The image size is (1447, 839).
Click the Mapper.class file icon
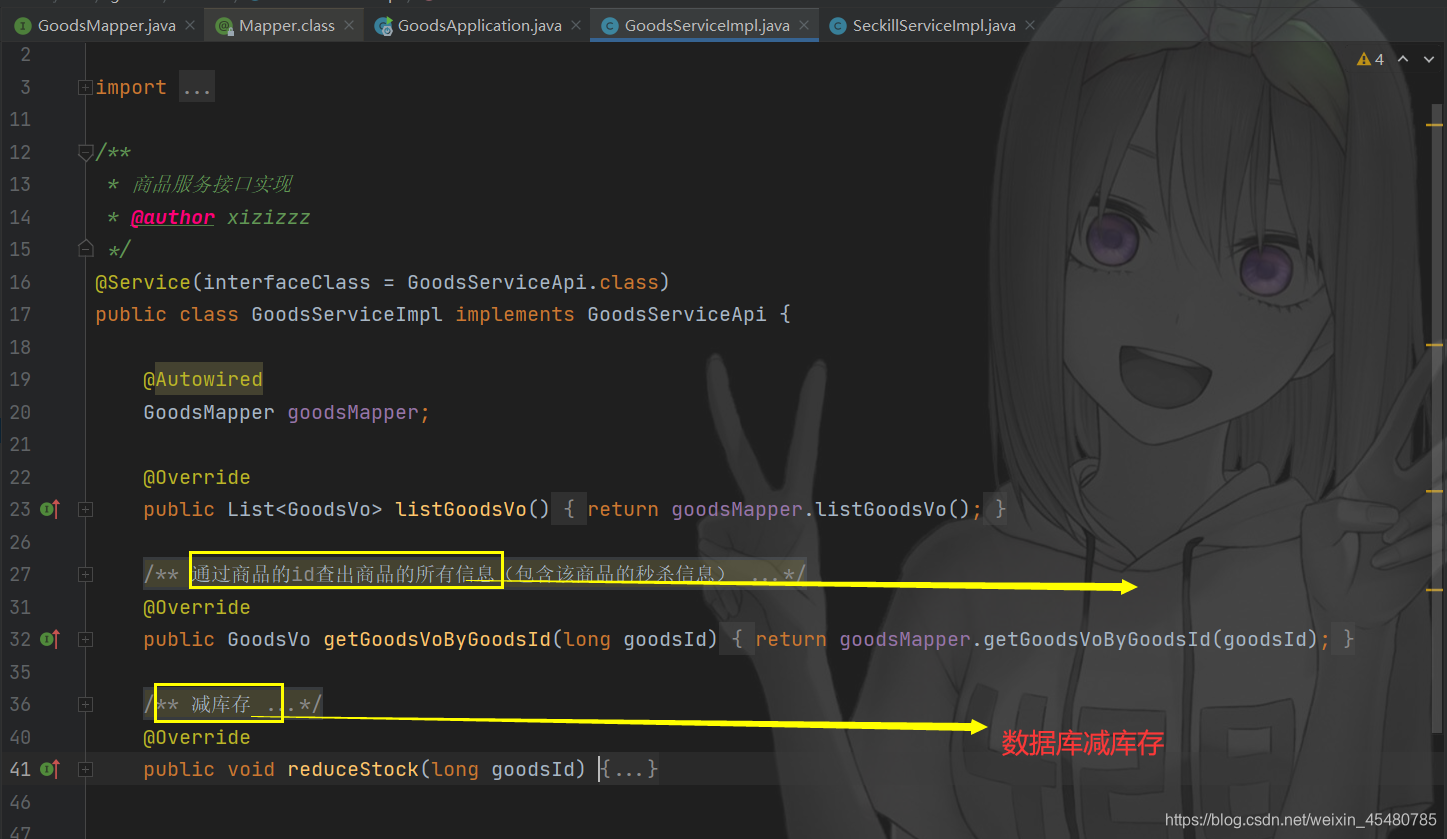pos(225,26)
